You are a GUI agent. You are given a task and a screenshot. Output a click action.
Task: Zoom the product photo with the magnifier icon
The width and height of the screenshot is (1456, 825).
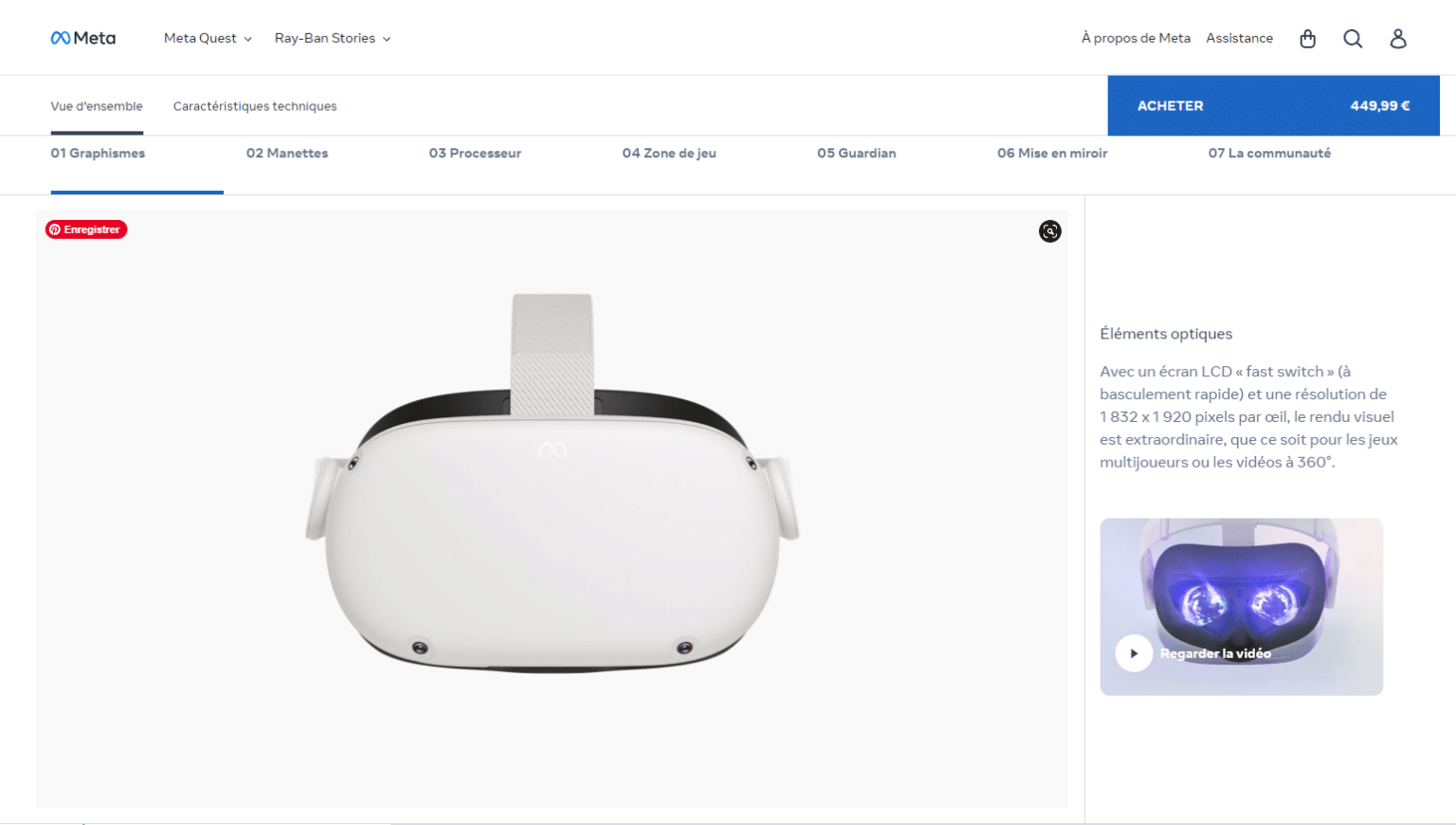pyautogui.click(x=1049, y=231)
